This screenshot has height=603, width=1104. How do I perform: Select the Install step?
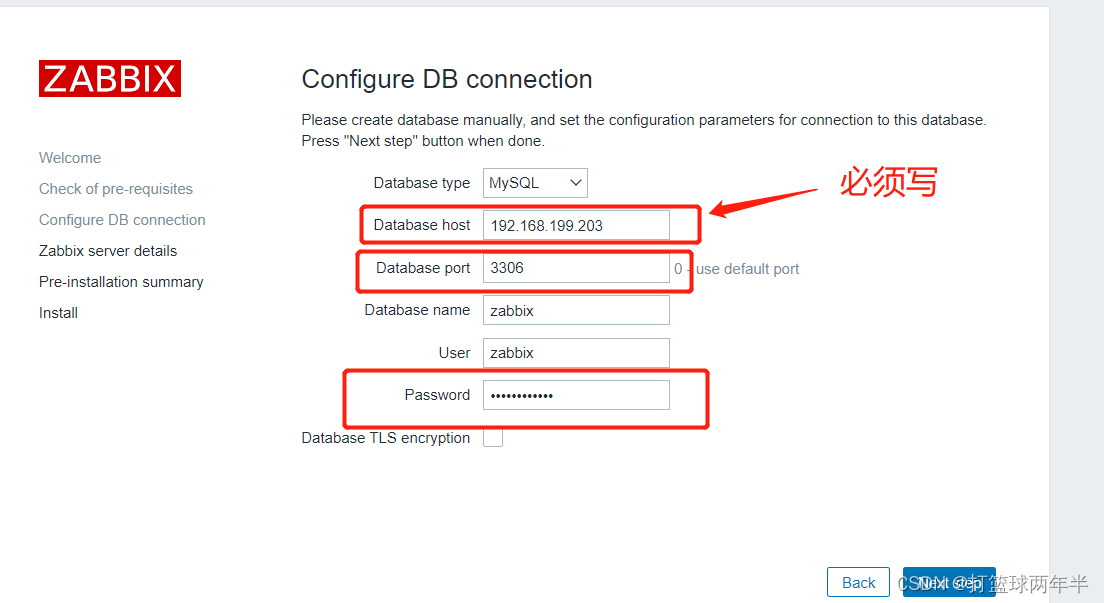pyautogui.click(x=57, y=312)
